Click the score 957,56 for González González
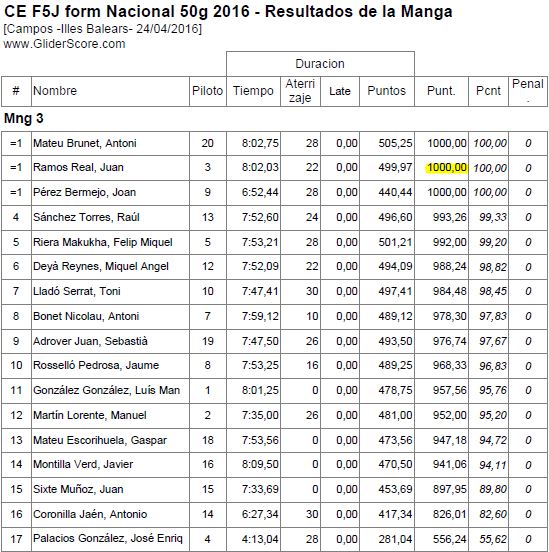This screenshot has height=552, width=549. click(450, 390)
